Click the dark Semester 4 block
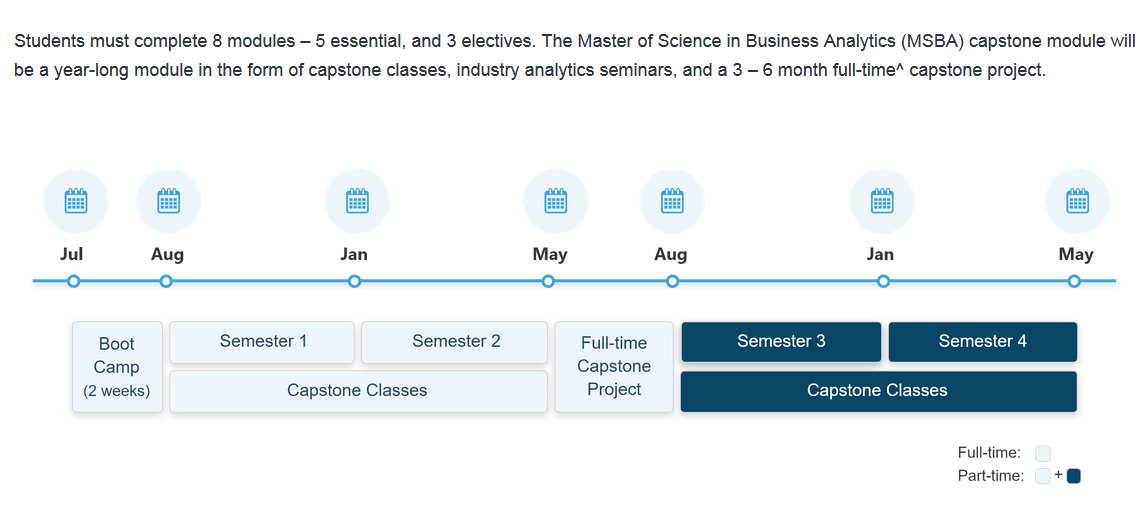The width and height of the screenshot is (1138, 511). 982,342
